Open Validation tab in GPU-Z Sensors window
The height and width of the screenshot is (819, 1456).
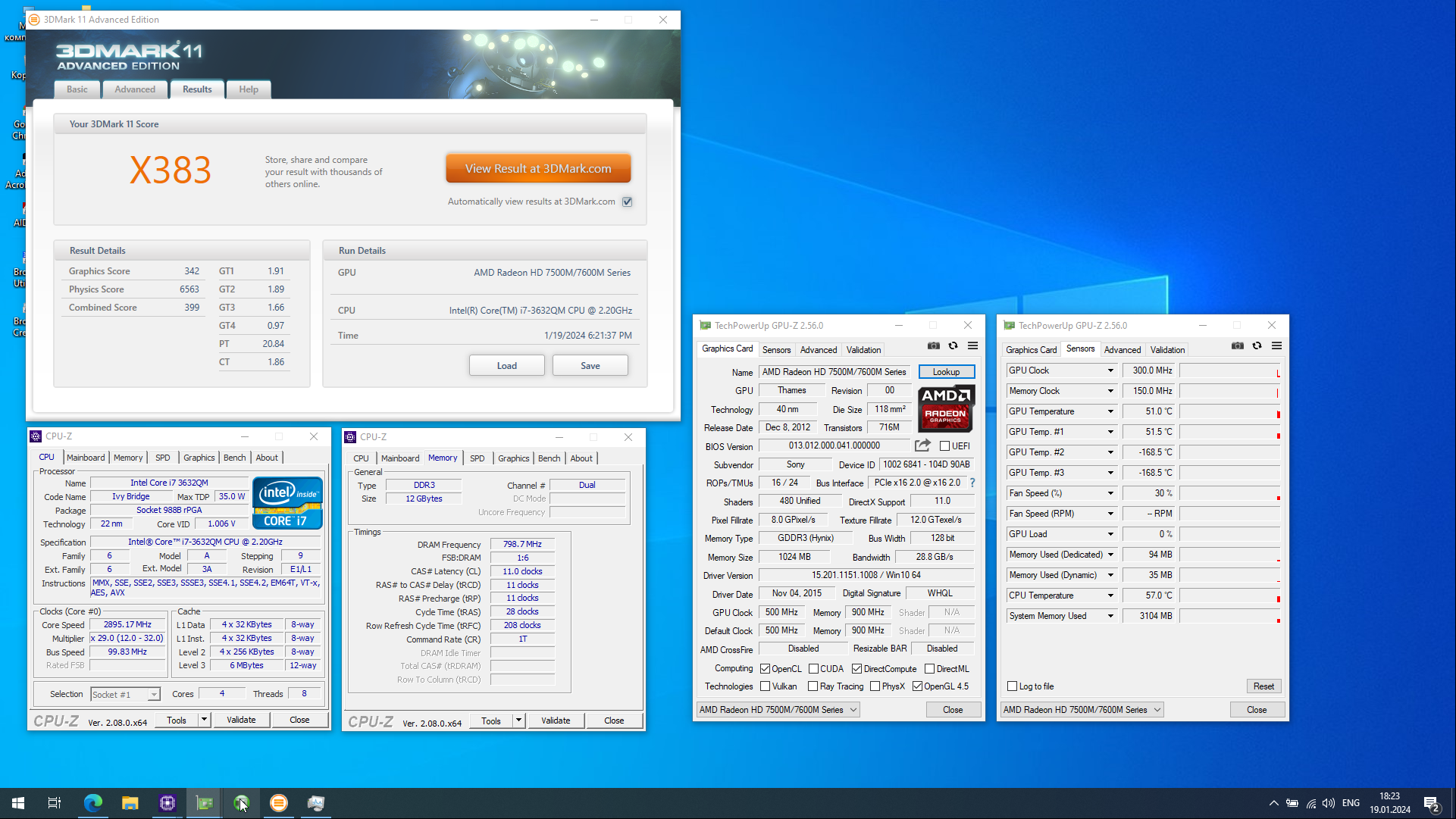click(x=1167, y=350)
